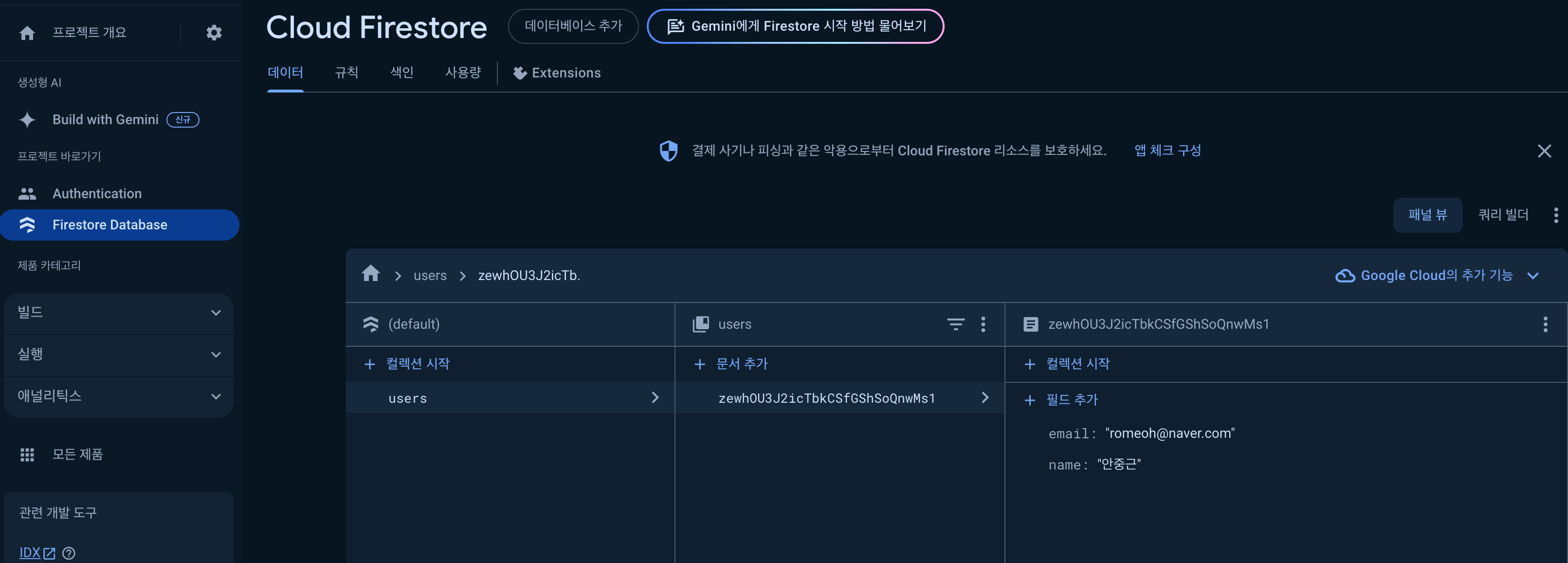The width and height of the screenshot is (1568, 563).
Task: Click the 데이터베이스 추가 button
Action: pos(573,26)
